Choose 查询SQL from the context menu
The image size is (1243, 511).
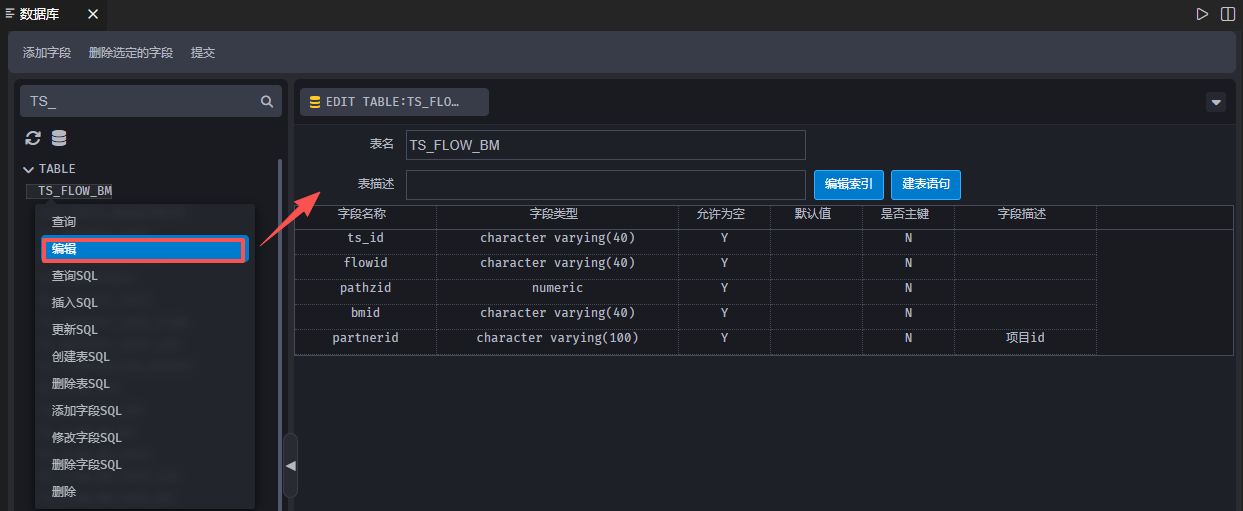point(75,276)
